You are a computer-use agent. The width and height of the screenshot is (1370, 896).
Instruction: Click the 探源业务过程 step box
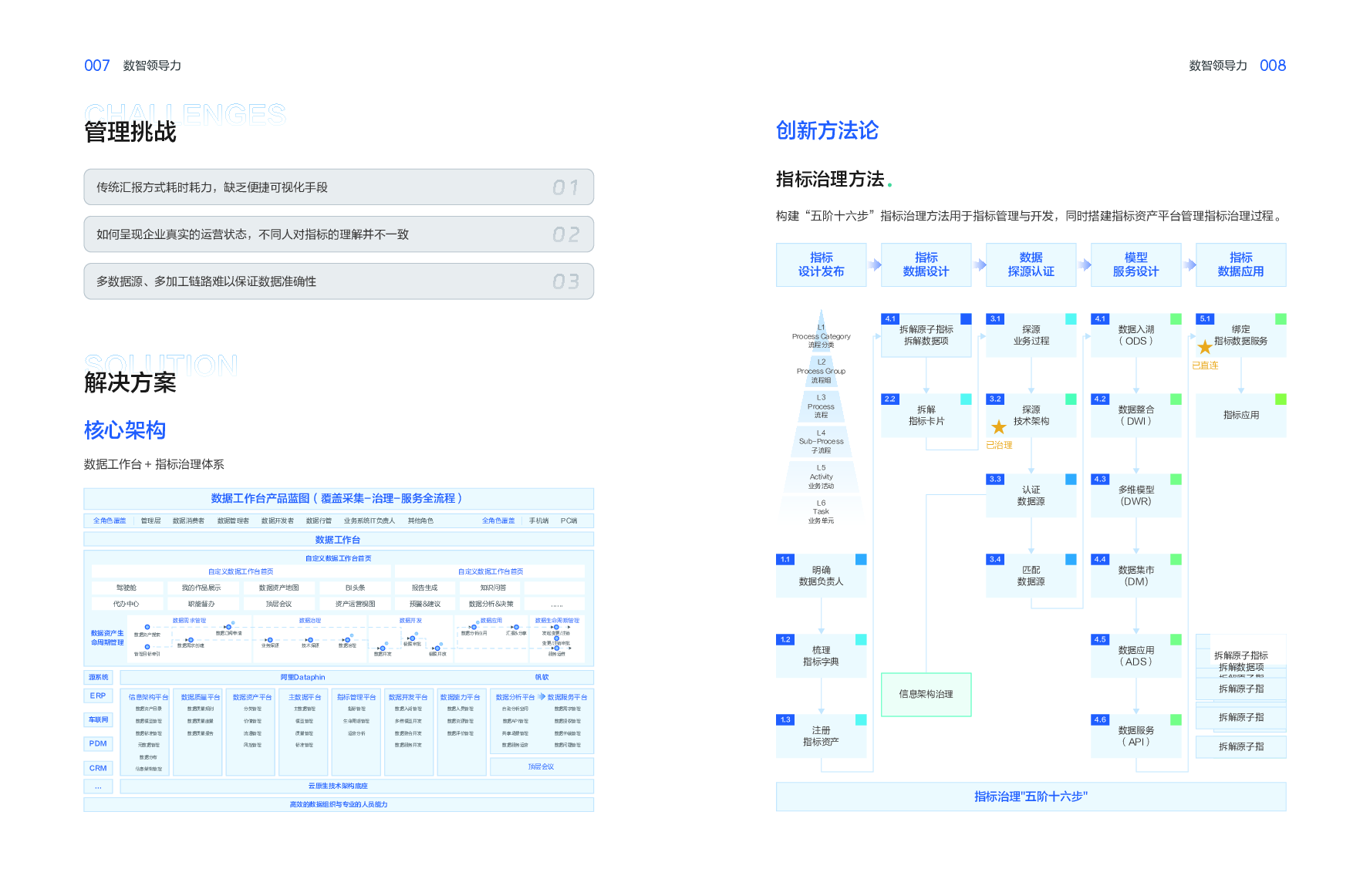[1031, 335]
